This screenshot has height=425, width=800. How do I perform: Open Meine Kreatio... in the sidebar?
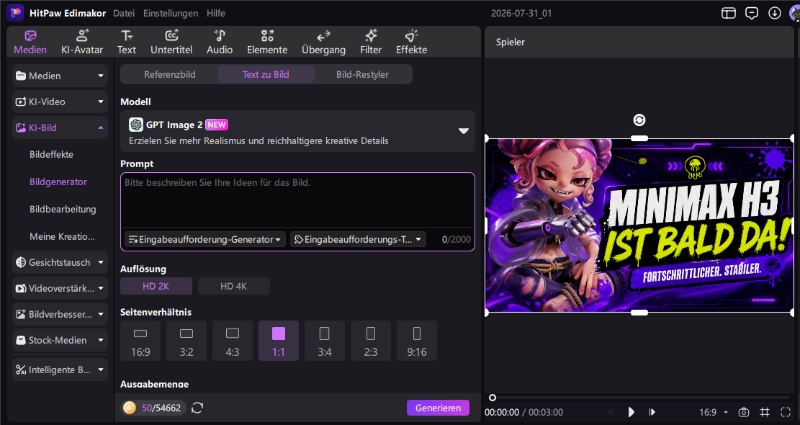click(x=60, y=237)
